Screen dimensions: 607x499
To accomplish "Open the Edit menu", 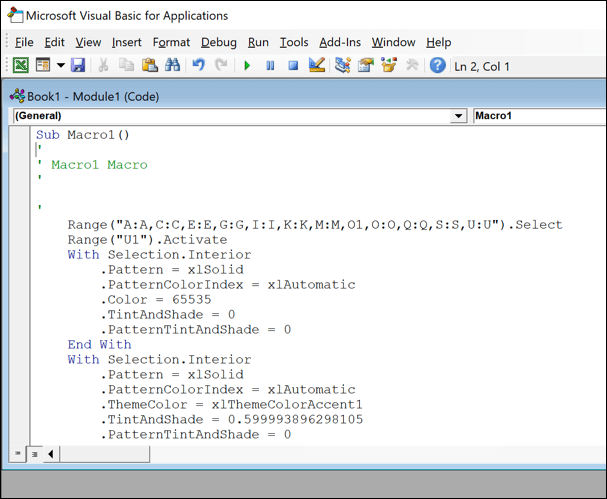I will pos(54,42).
